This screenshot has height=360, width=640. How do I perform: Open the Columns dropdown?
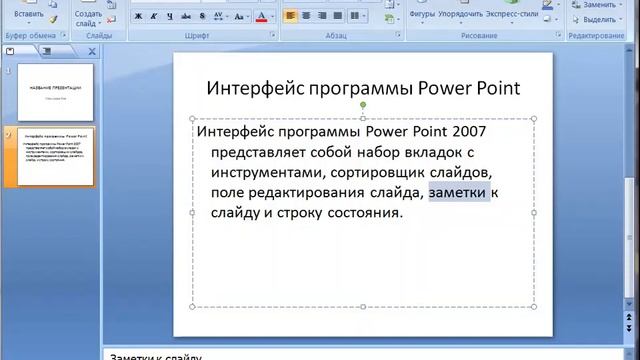click(x=358, y=16)
